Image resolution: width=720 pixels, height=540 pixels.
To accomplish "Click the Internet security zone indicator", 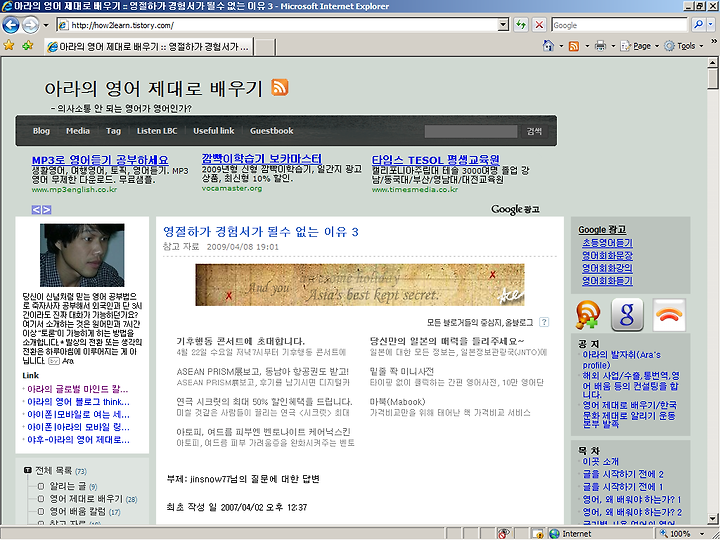I will point(598,534).
